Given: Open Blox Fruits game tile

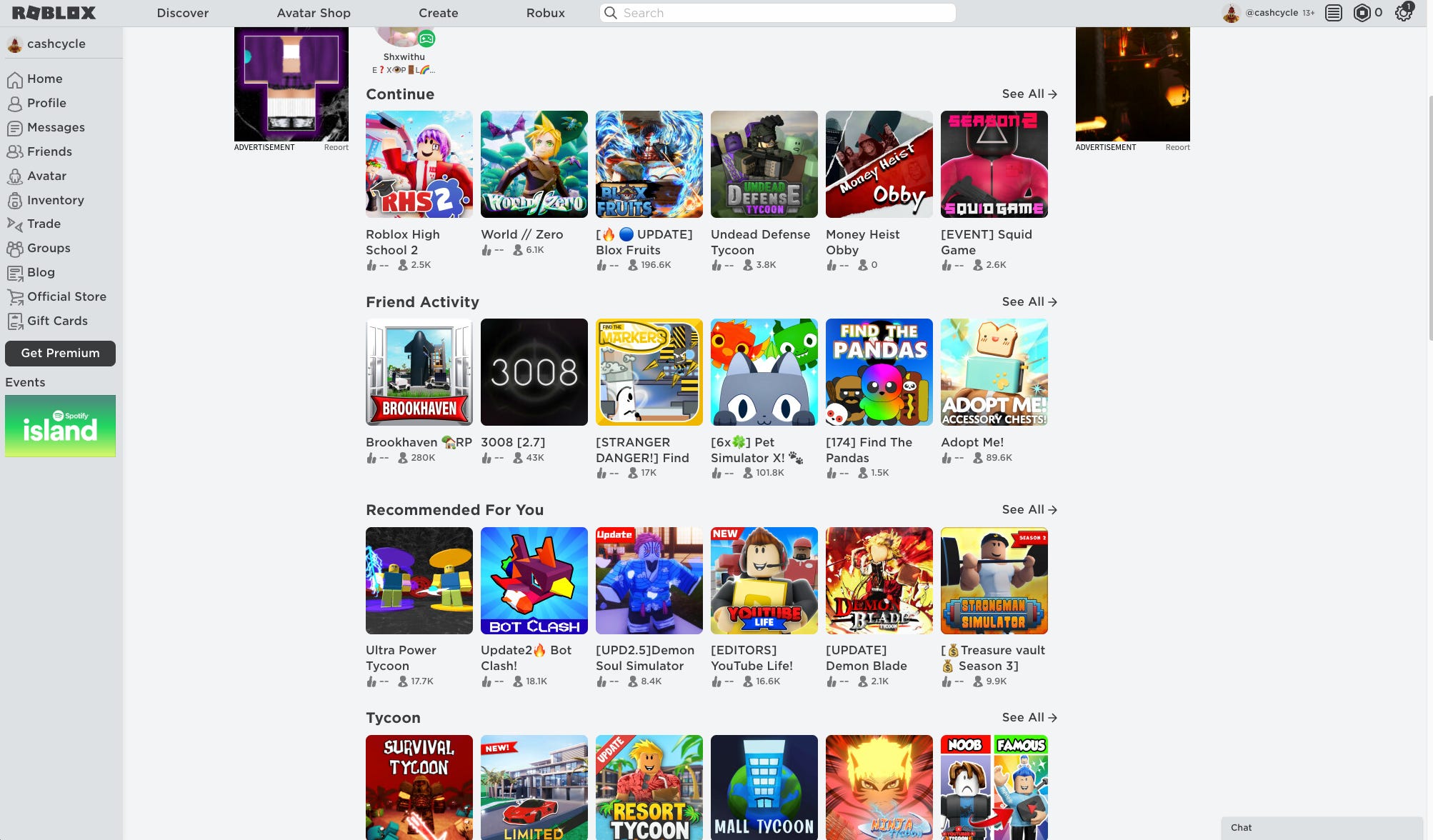Looking at the screenshot, I should (x=649, y=164).
